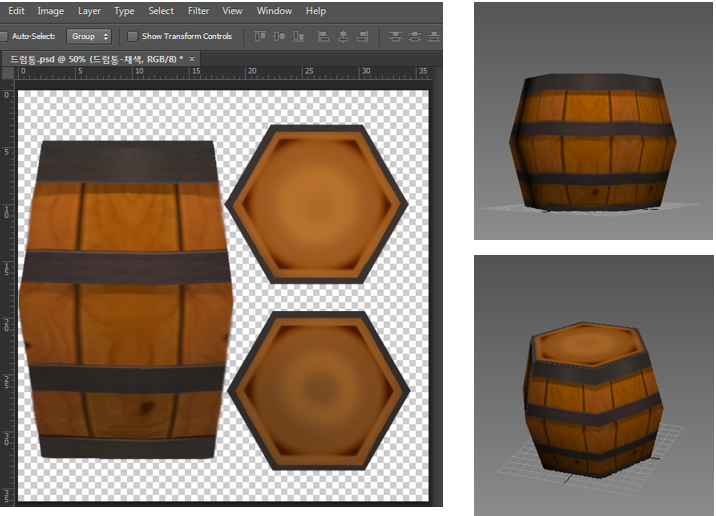
Task: Click the Distribute Top Edges icon
Action: pos(394,37)
